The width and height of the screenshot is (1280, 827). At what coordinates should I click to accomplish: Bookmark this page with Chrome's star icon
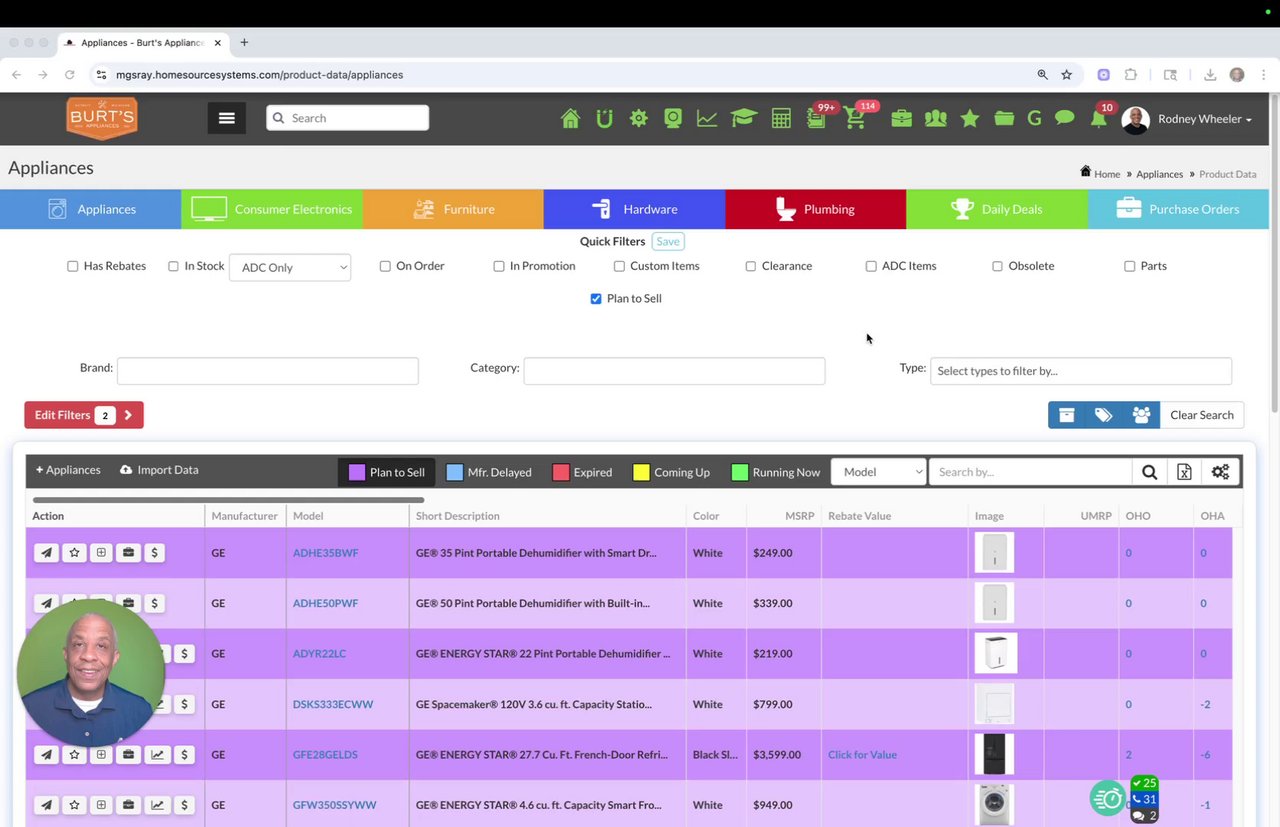[1067, 75]
